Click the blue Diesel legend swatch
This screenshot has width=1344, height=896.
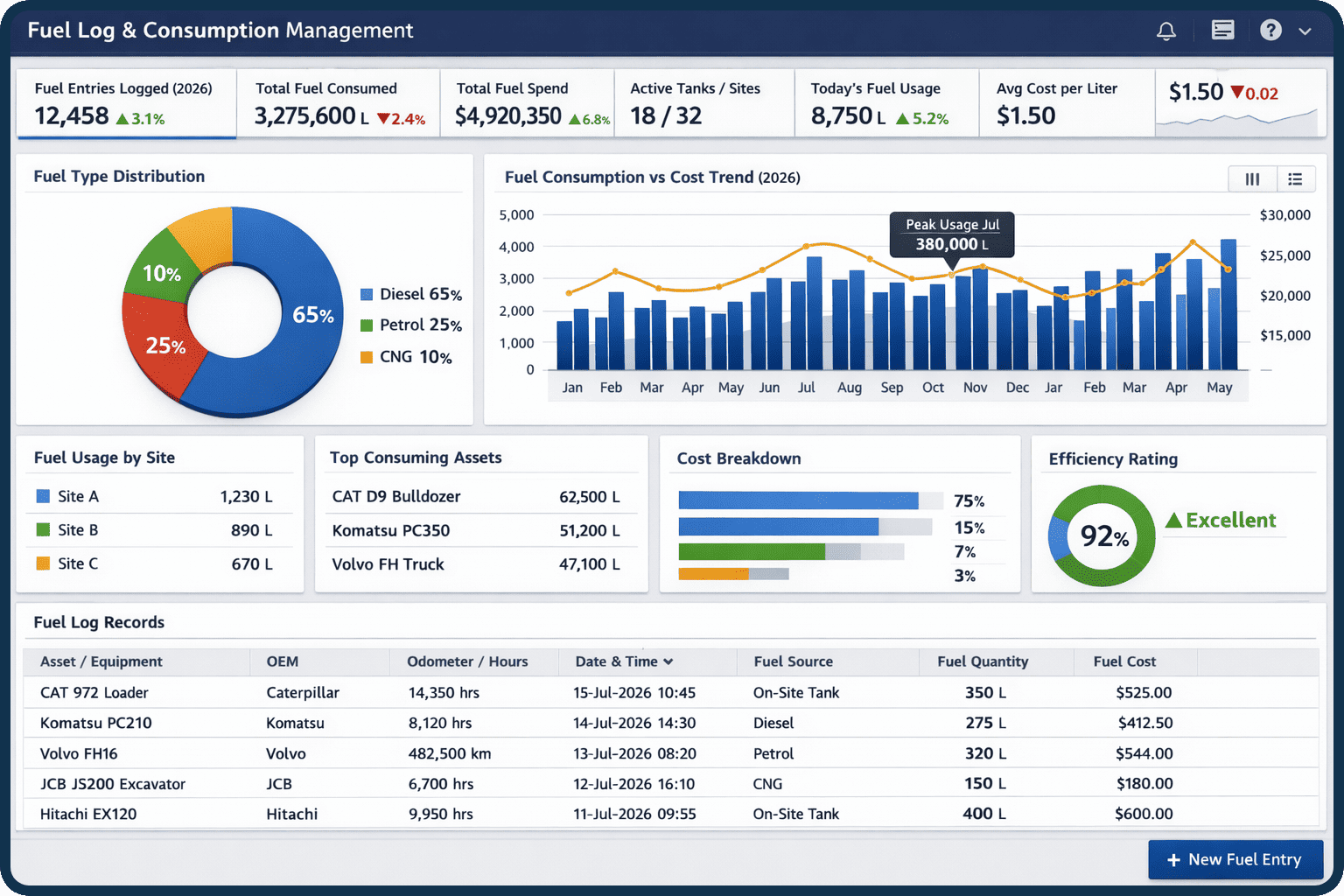tap(367, 294)
